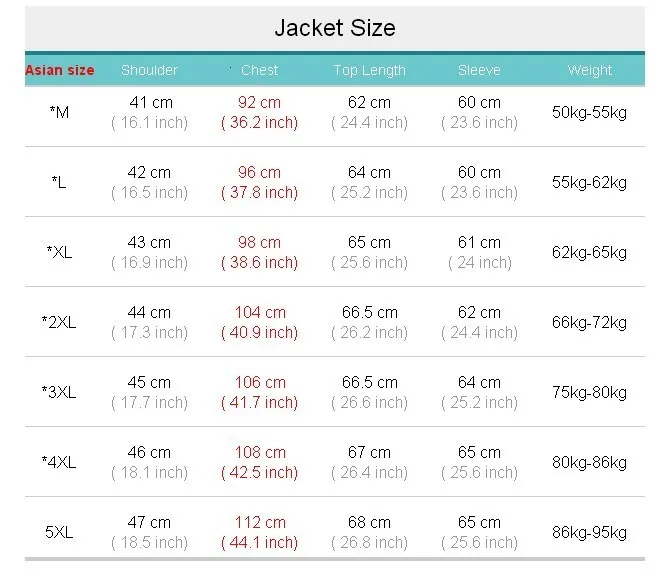661x571 pixels.
Task: Click the red 92 cm chest value
Action: tap(259, 102)
